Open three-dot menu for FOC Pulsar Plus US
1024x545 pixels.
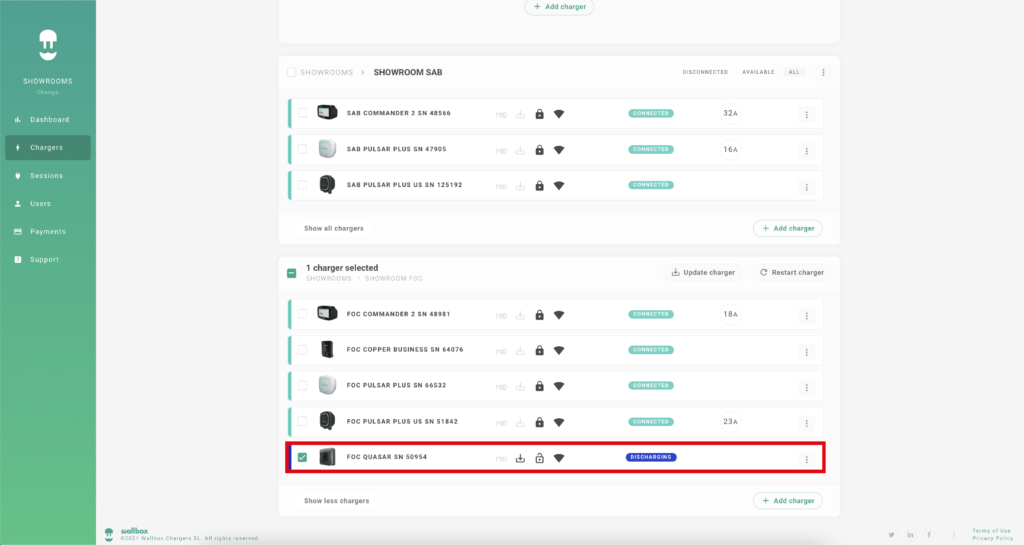click(807, 423)
